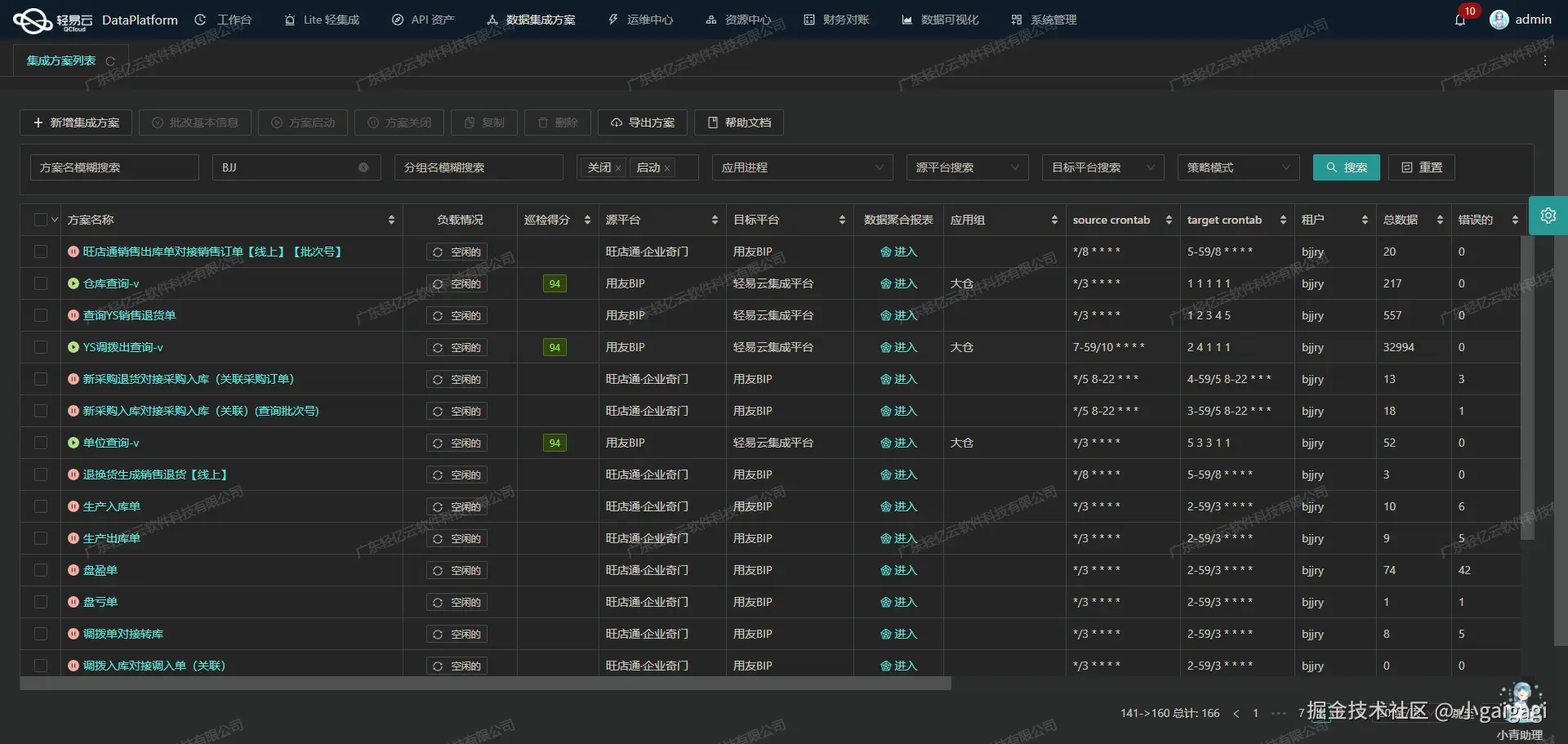Switch to the 集成方案列表 tab

(61, 60)
